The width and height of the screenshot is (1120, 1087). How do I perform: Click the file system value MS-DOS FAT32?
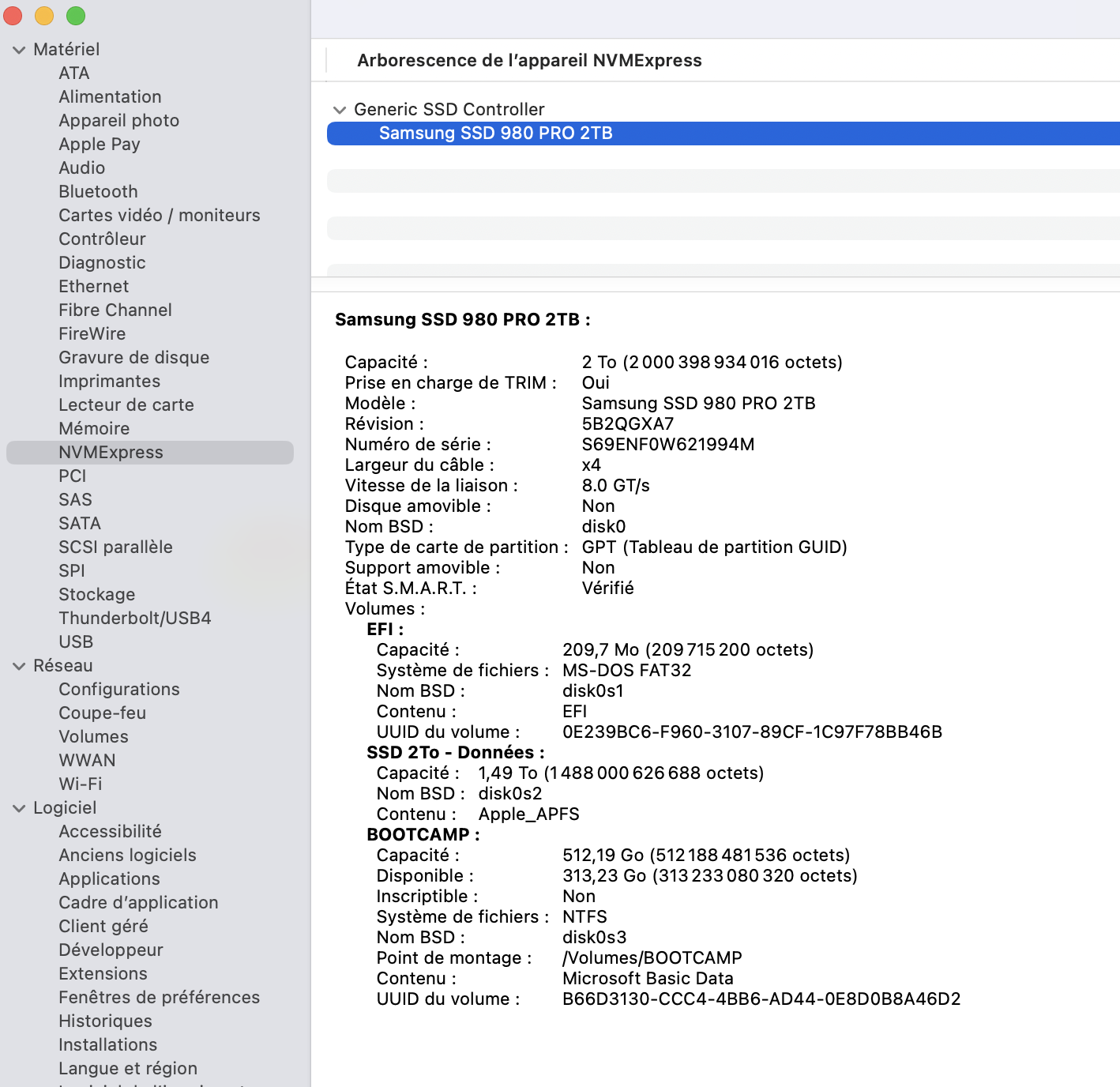627,670
